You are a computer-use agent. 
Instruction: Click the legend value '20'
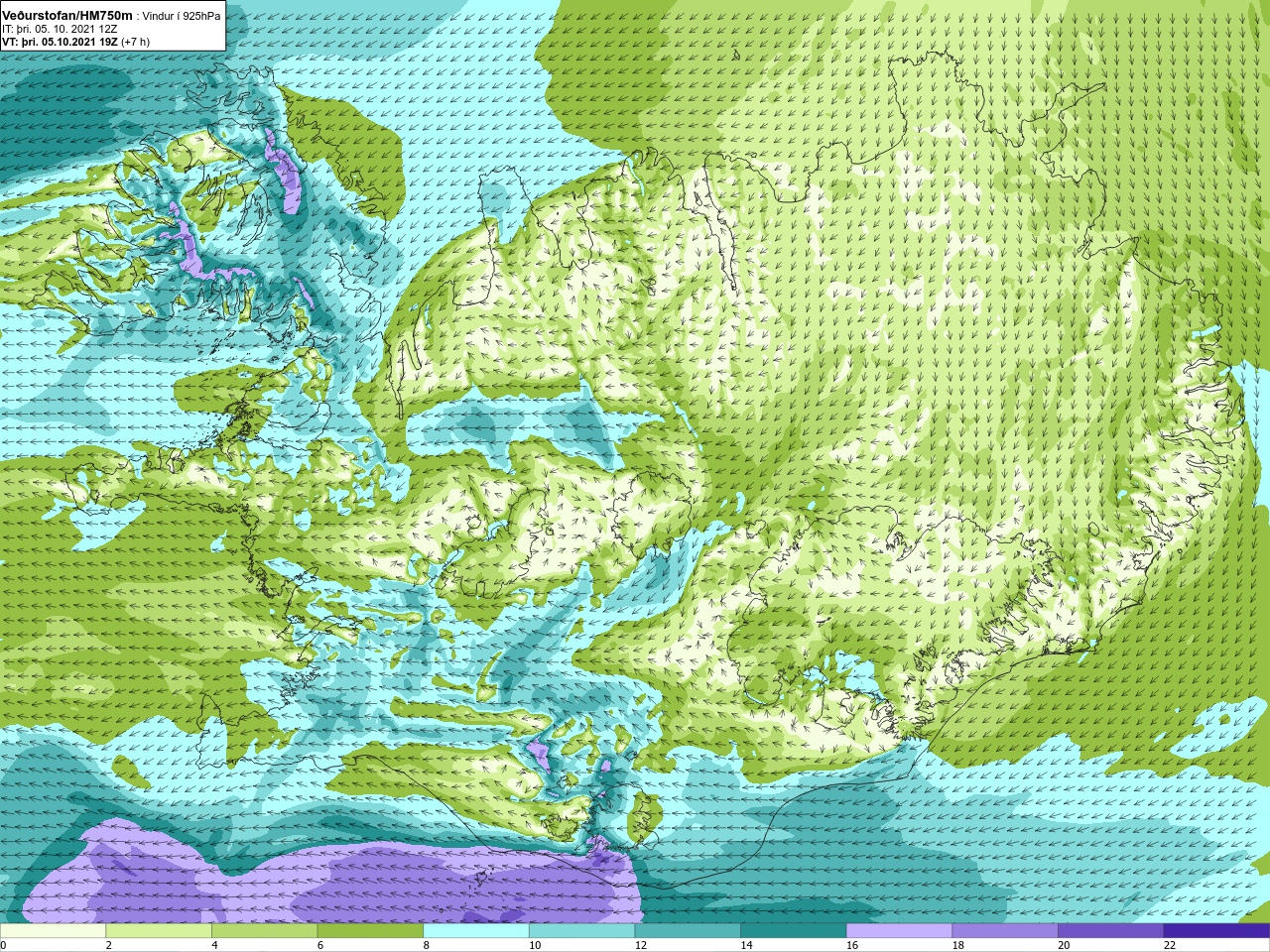click(1064, 945)
